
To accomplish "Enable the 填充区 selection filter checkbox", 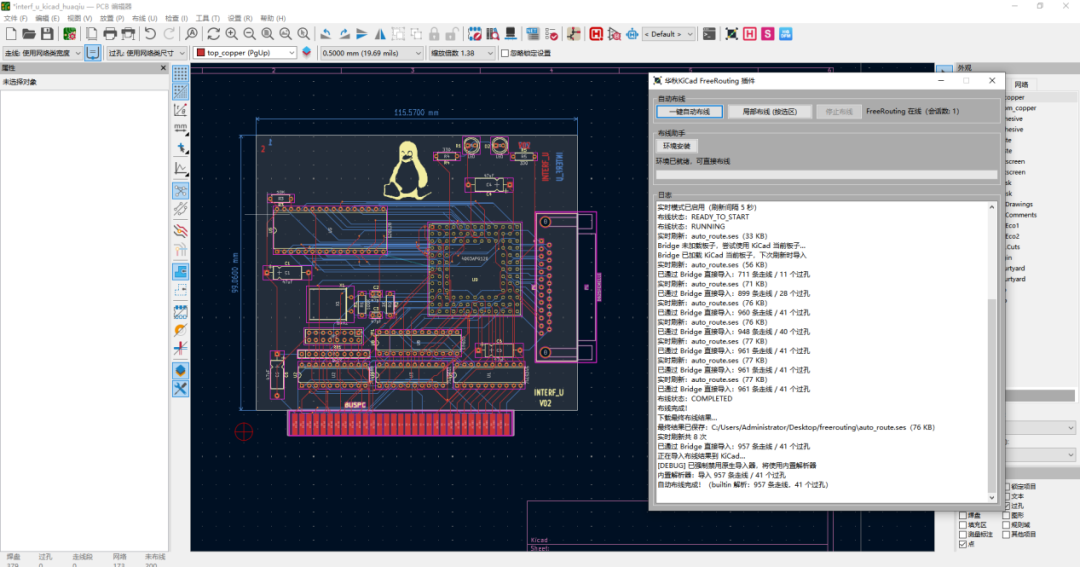I will point(963,525).
